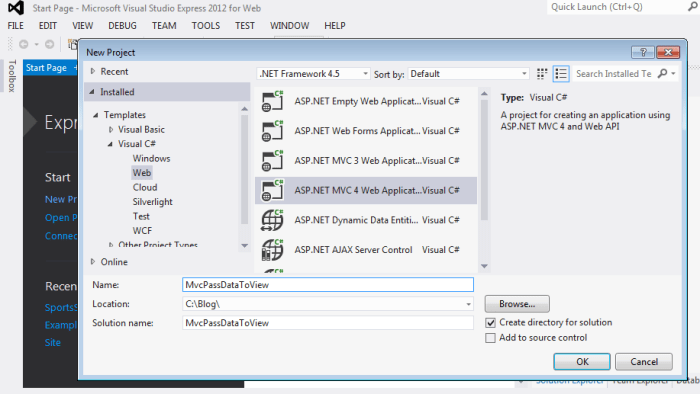Click the Quick Launch search magnifier icon
700x394 pixels.
(x=693, y=7)
